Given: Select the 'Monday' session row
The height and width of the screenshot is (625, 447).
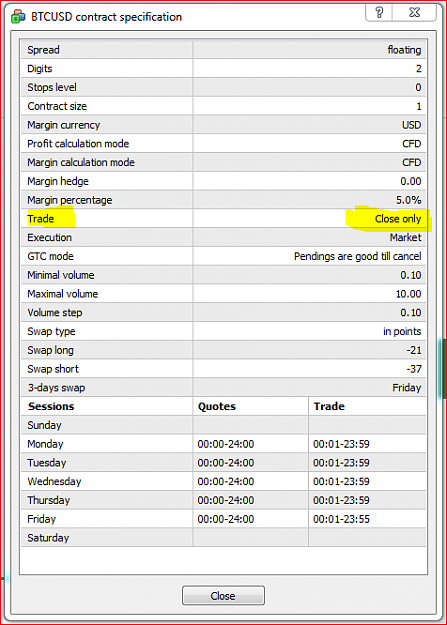Looking at the screenshot, I should (x=223, y=444).
